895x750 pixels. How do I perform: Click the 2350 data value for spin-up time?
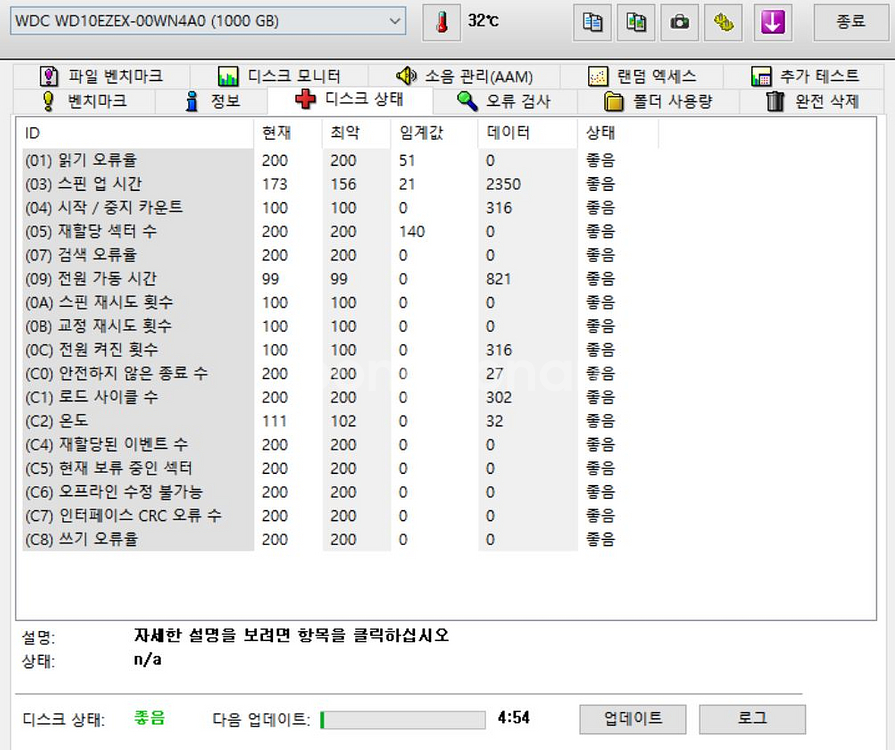[x=503, y=184]
